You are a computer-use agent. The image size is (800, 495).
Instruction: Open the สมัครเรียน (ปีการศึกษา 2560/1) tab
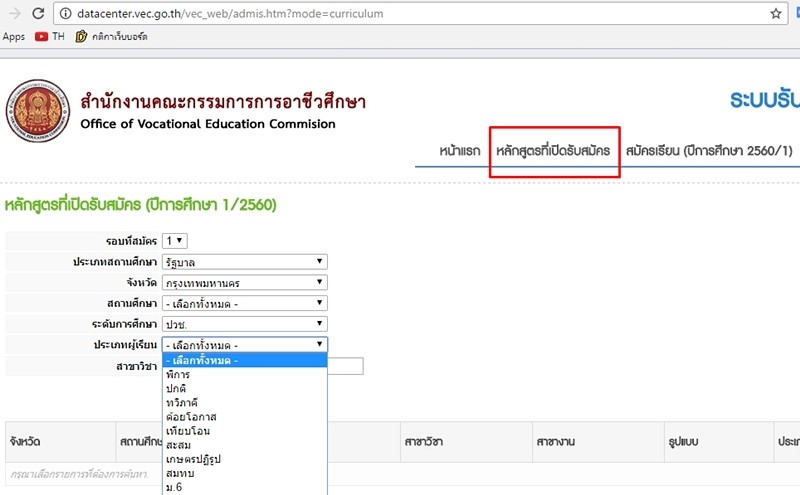(709, 151)
